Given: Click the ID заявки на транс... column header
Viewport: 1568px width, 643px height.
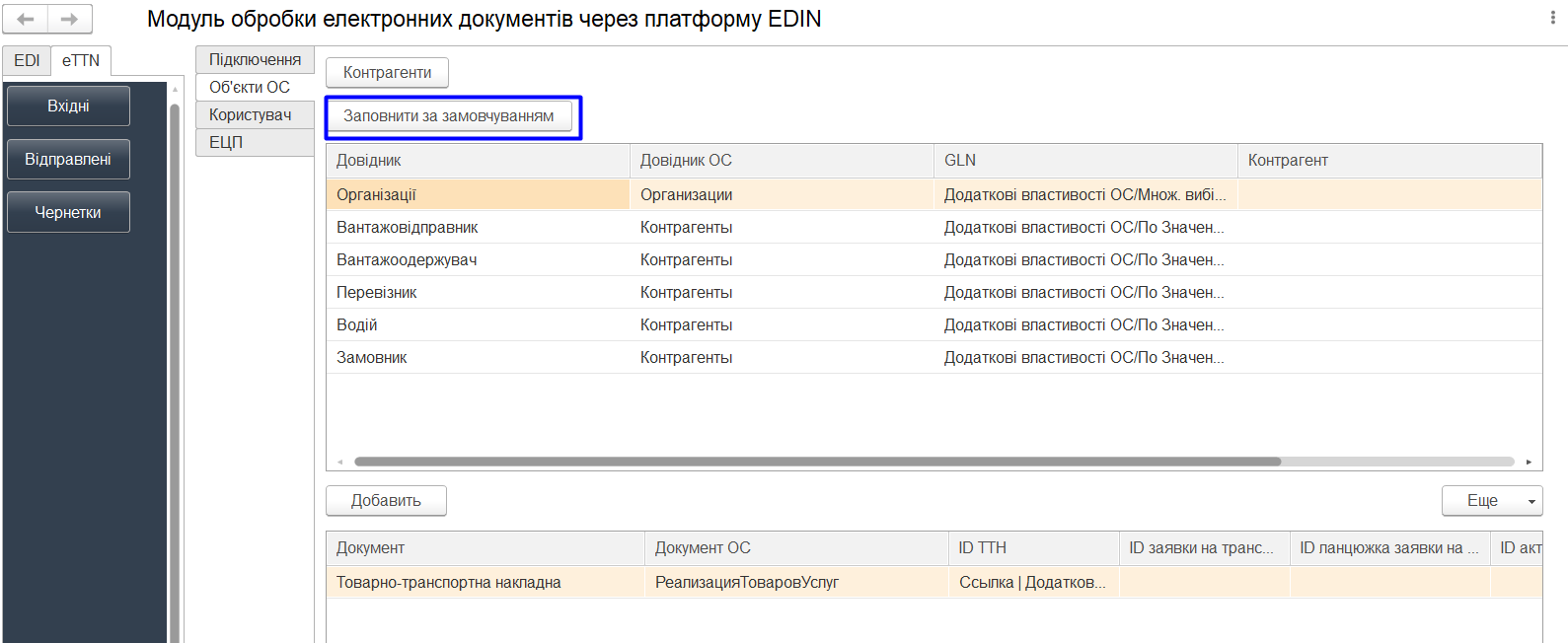Looking at the screenshot, I should point(1205,547).
